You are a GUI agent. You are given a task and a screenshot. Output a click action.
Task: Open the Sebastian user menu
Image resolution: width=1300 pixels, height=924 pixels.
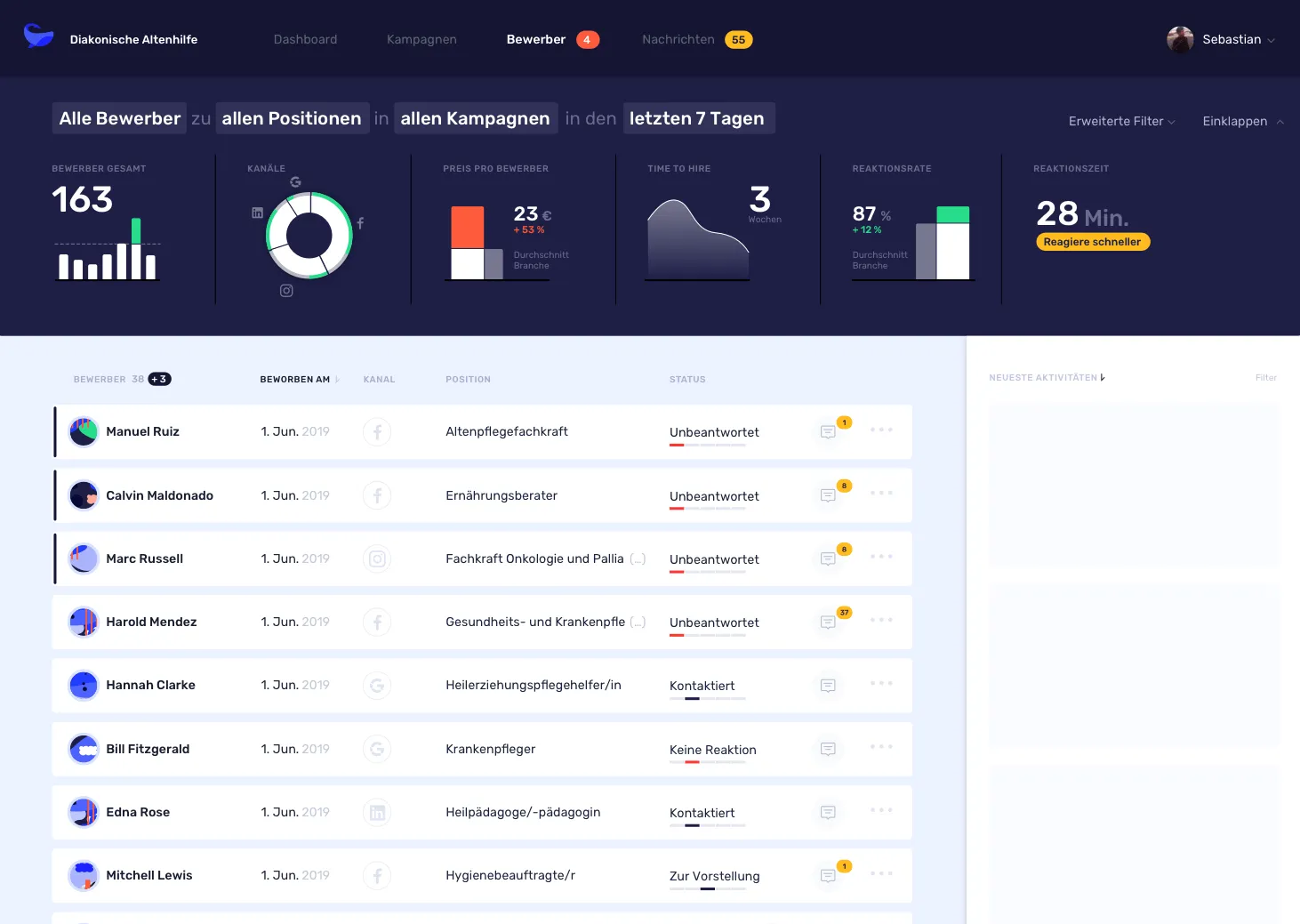pos(1221,39)
